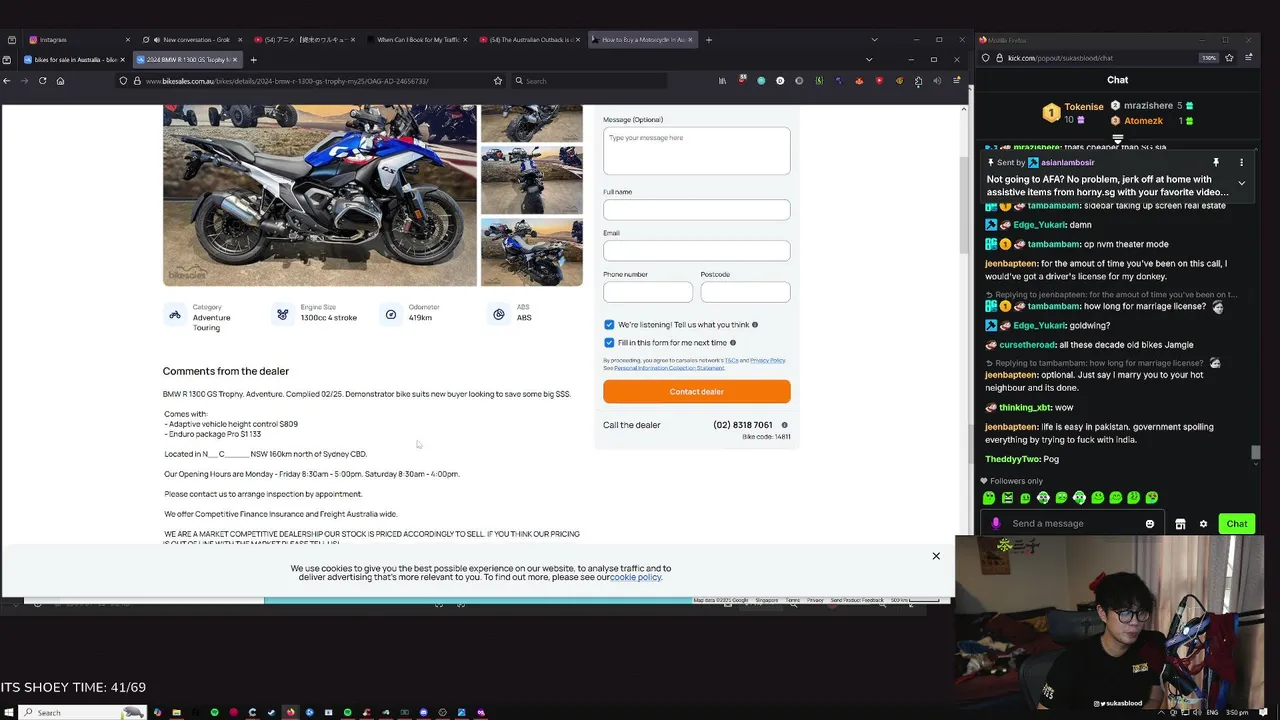This screenshot has height=720, width=1280.
Task: Bookmark the kick.com chat page
Action: [x=1231, y=58]
